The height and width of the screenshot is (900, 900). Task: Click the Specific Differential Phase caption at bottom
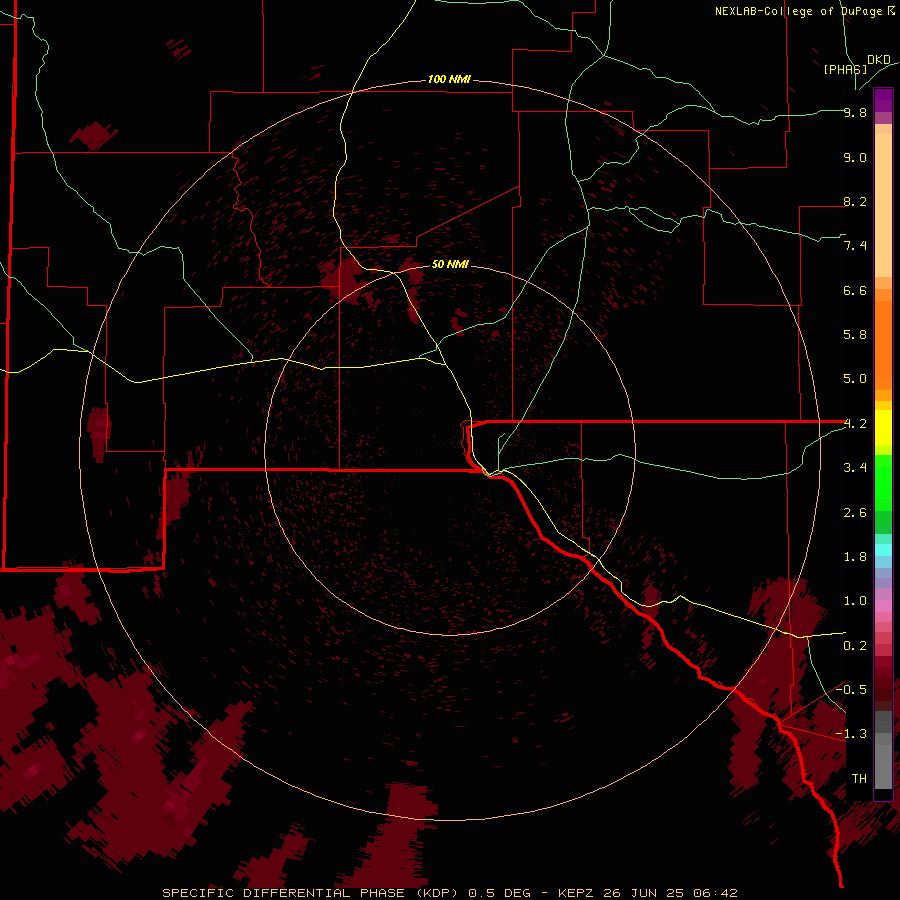pos(449,893)
